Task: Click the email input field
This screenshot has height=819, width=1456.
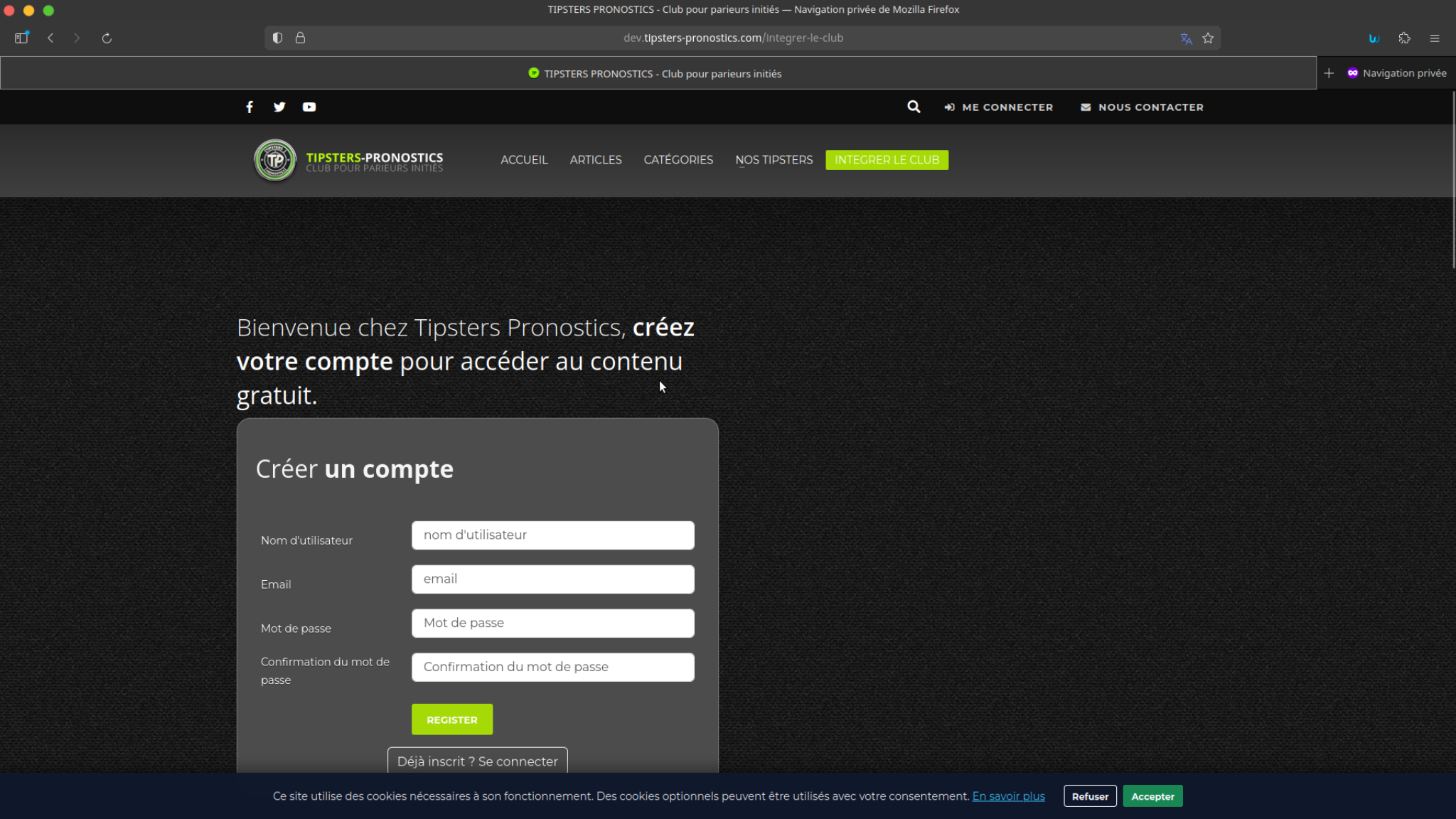Action: 552,579
